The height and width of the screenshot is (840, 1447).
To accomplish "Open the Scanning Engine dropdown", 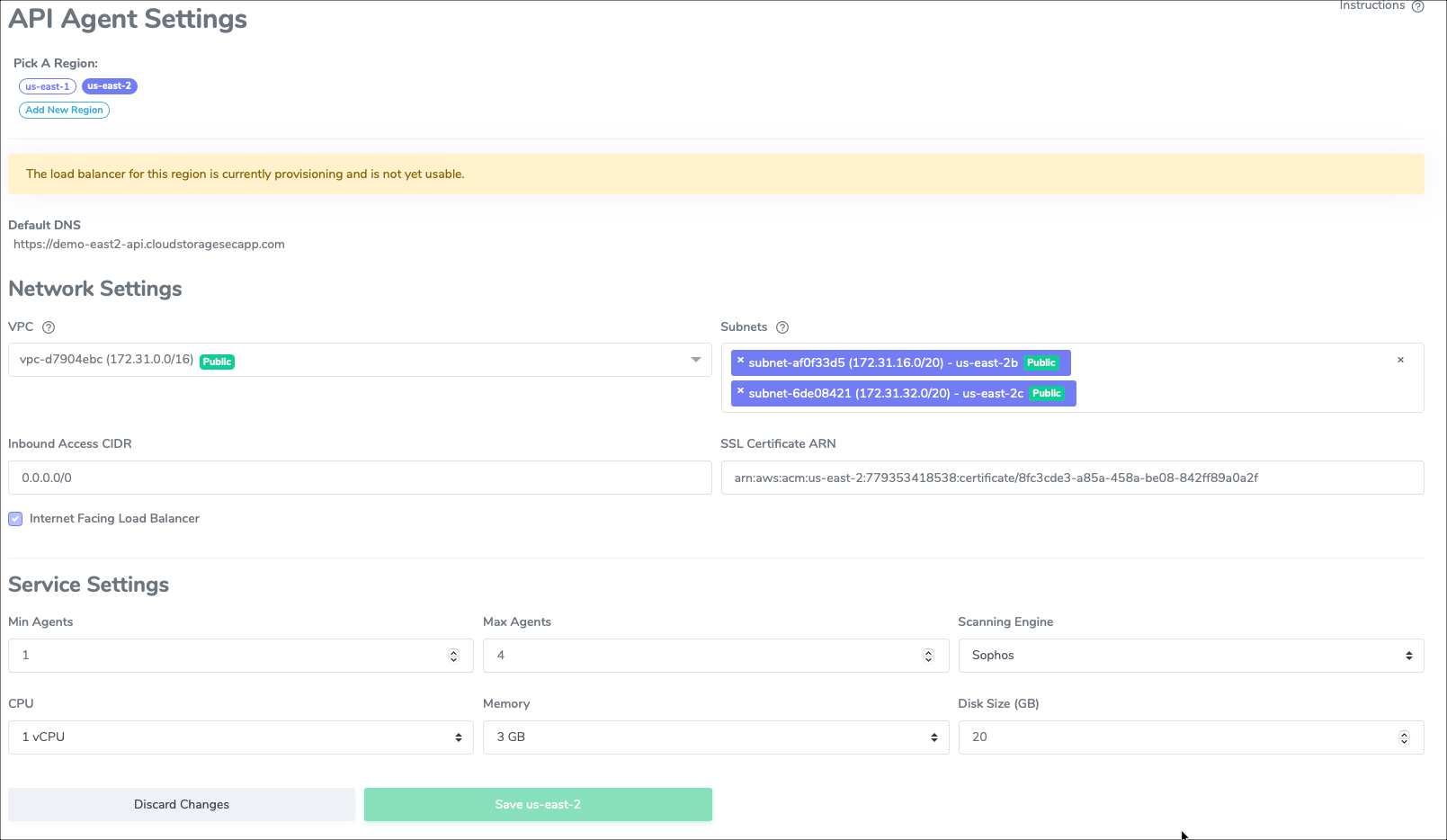I will [x=1190, y=656].
